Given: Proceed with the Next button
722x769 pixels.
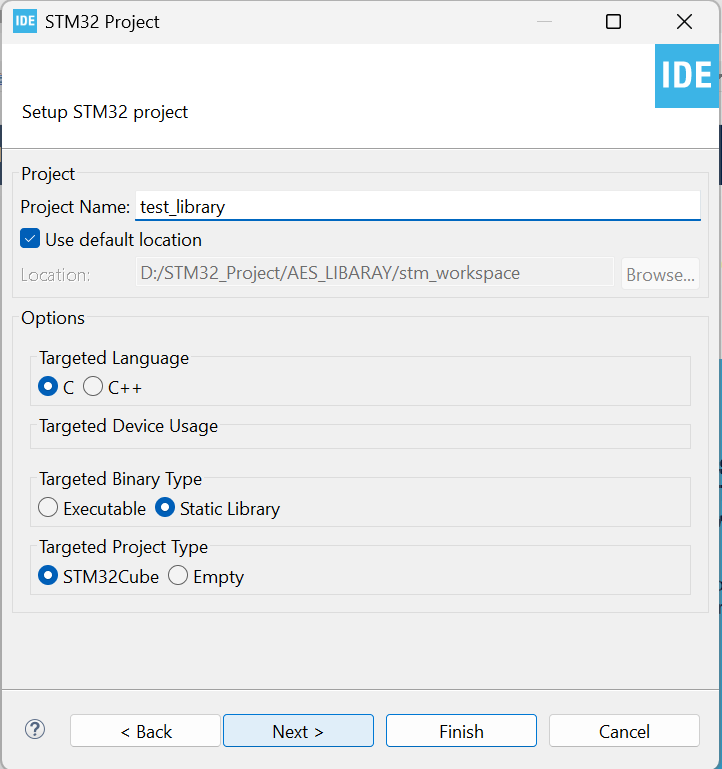Looking at the screenshot, I should coord(298,731).
